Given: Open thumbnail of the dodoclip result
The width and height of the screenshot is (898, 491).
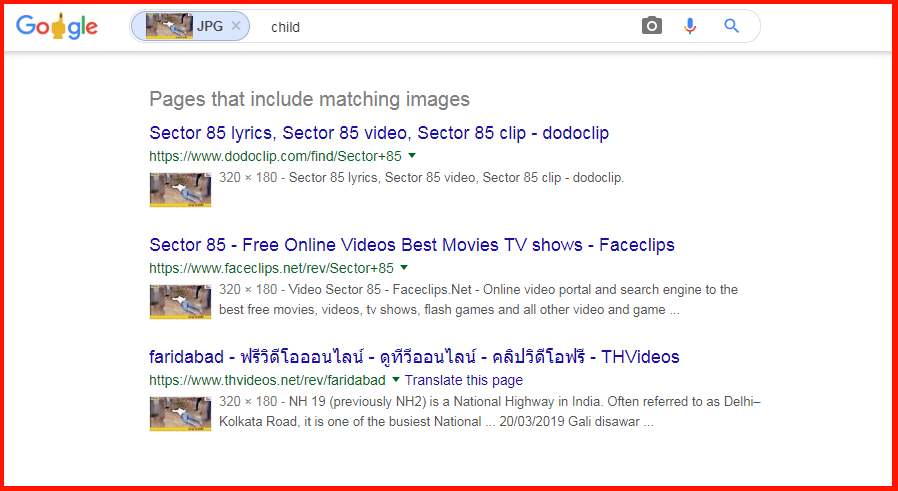Looking at the screenshot, I should tap(180, 190).
